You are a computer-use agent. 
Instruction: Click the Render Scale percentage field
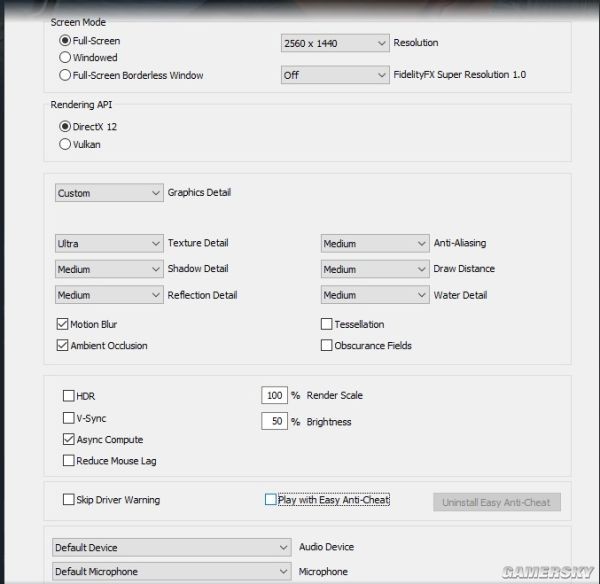coord(274,395)
